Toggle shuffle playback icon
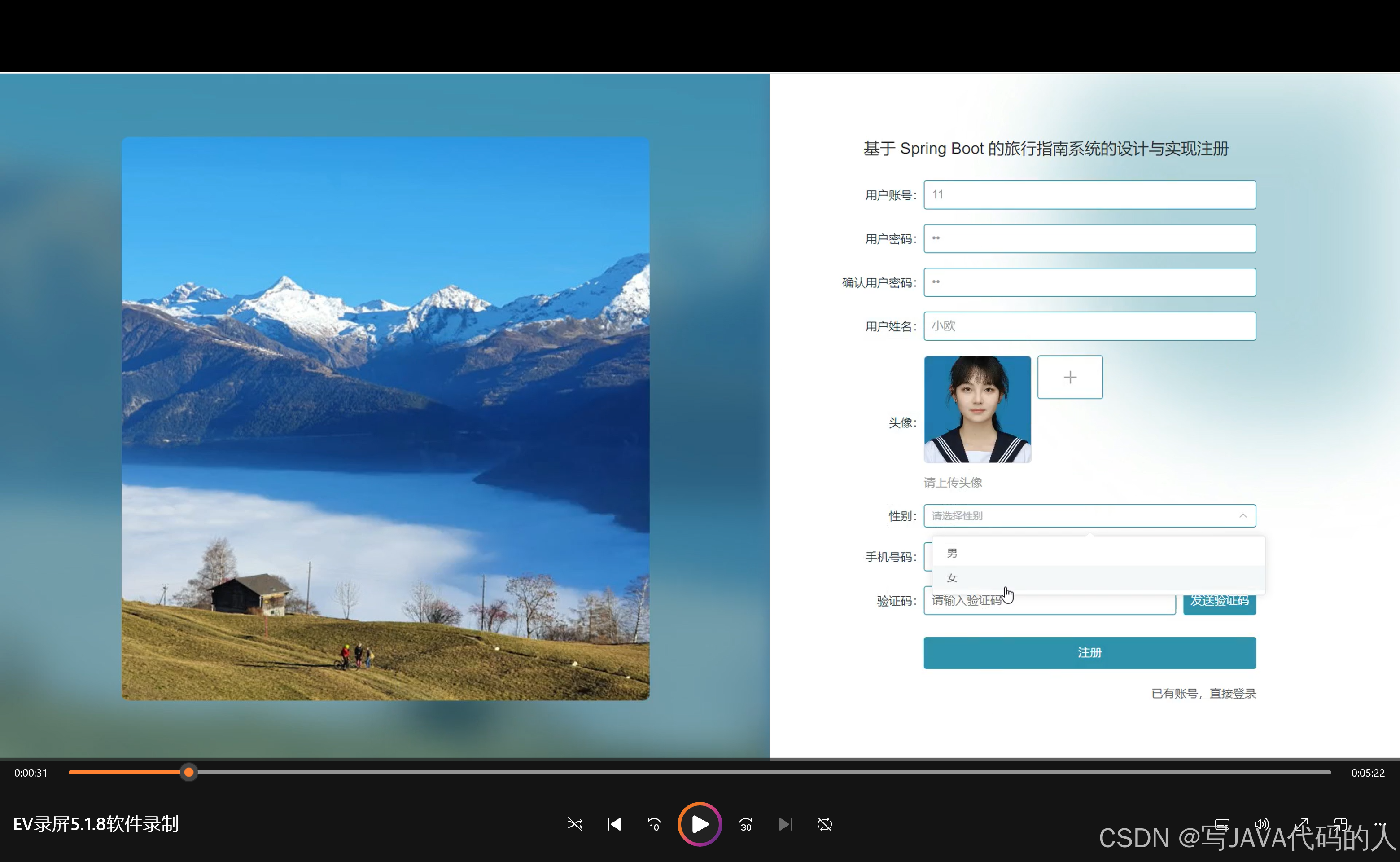Screen dimensions: 1400x862 [x=575, y=824]
